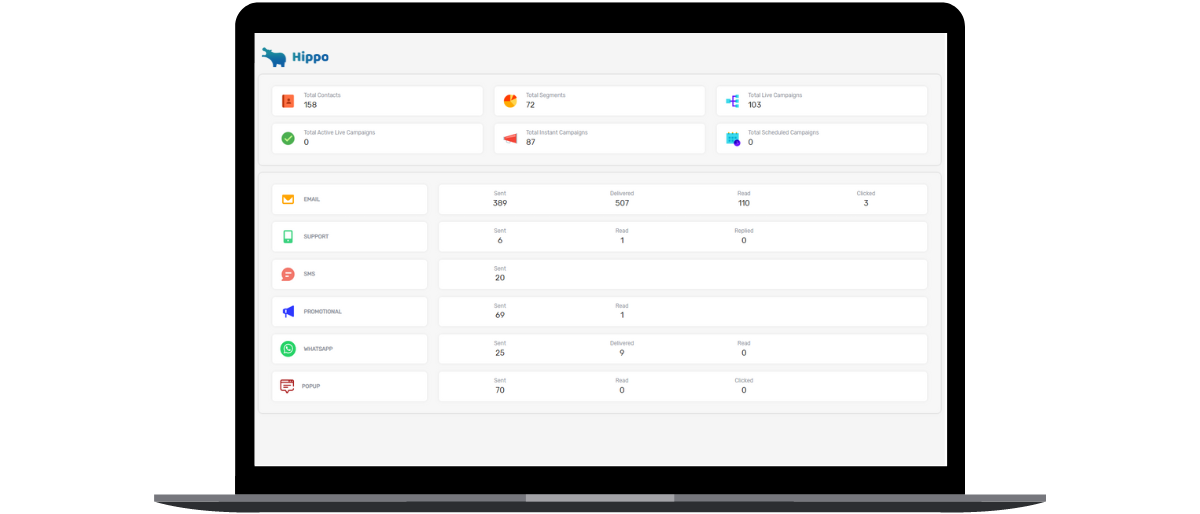Click Email Sent count 389

tap(500, 203)
